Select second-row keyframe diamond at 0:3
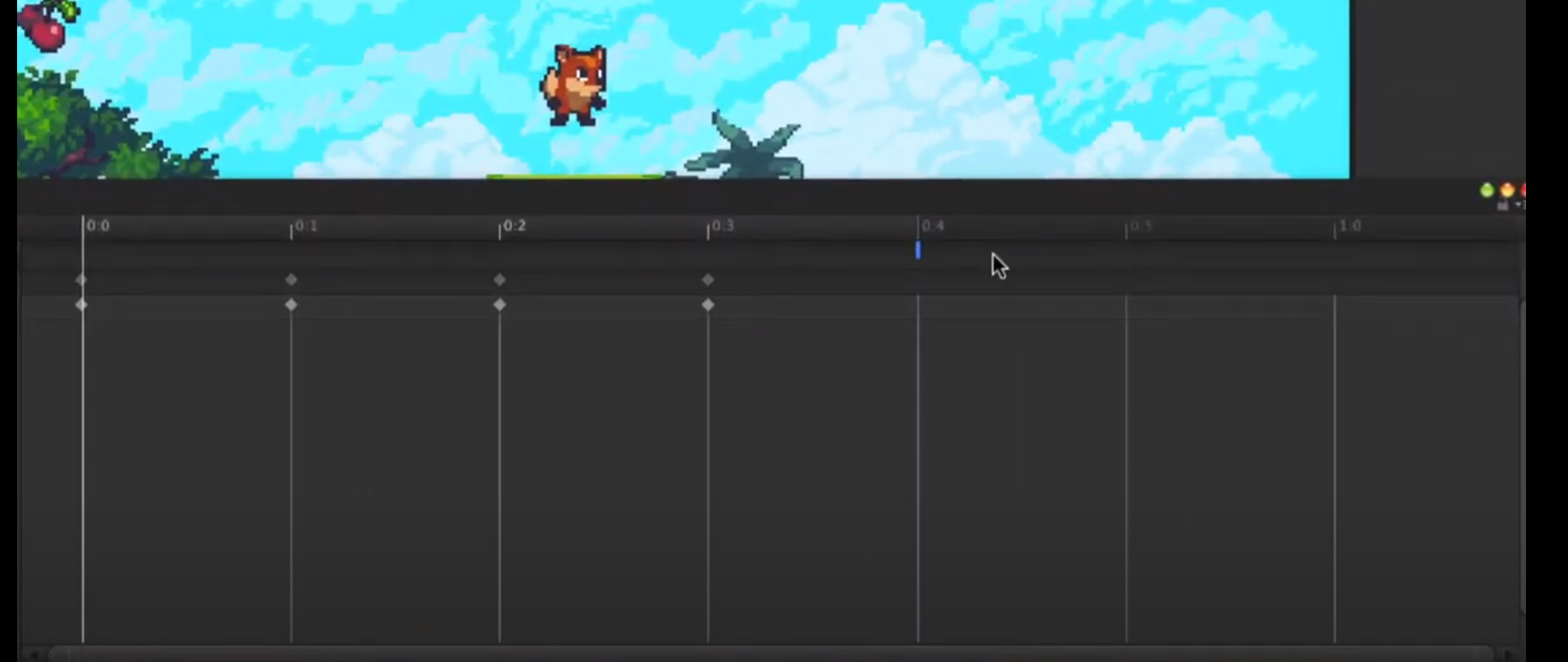The image size is (1568, 662). 707,305
